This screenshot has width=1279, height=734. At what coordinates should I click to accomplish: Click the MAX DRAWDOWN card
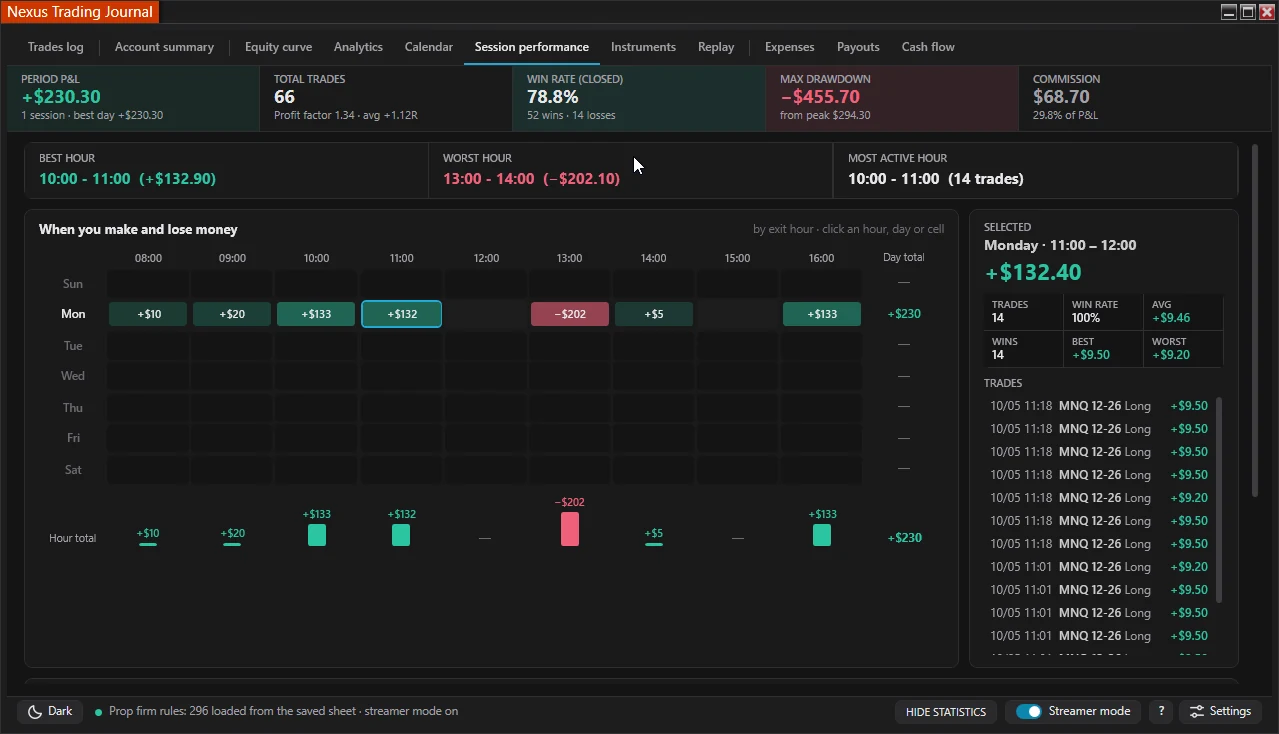coord(892,98)
